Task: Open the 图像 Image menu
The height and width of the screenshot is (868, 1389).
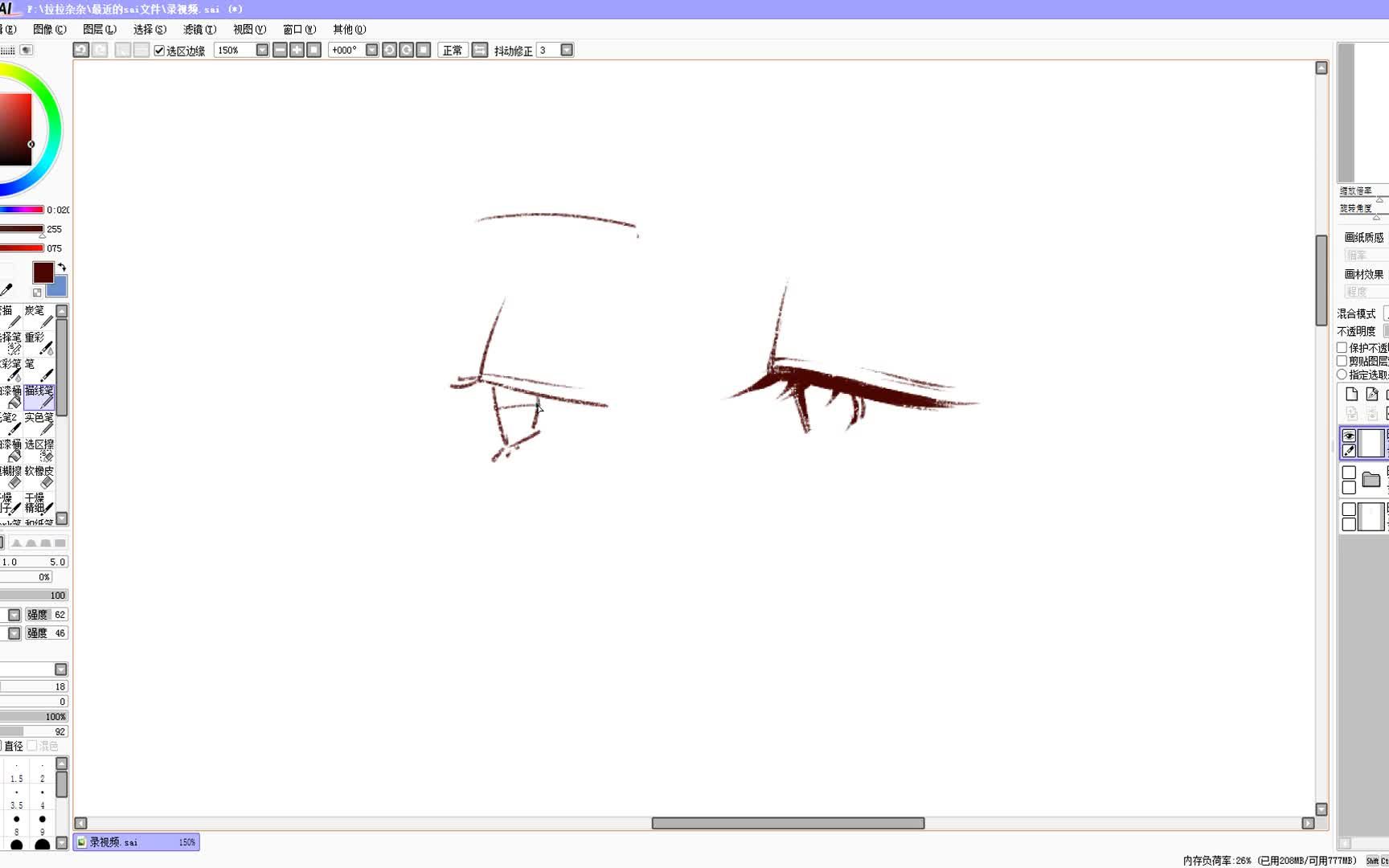Action: (50, 29)
